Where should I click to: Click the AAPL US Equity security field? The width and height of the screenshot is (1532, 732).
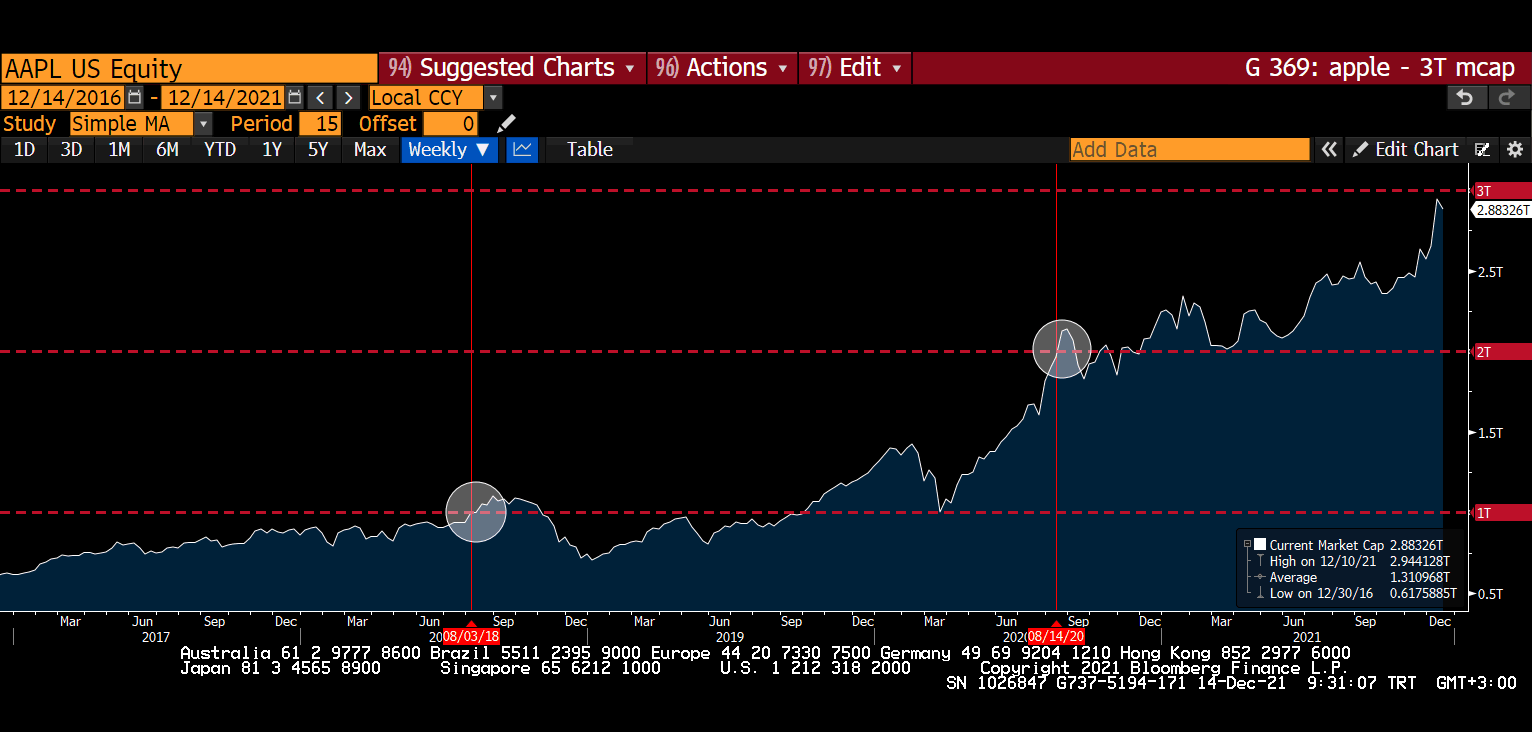[x=189, y=68]
